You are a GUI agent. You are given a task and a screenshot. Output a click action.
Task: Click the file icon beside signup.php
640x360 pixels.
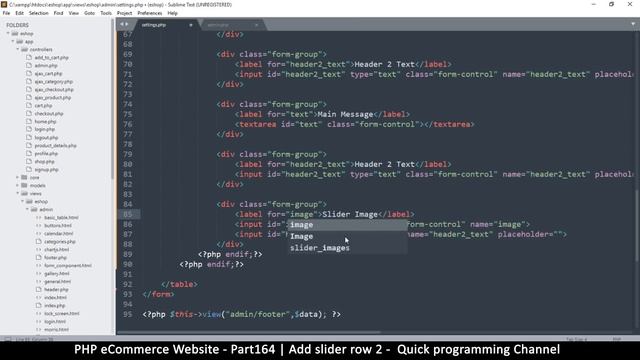[29, 169]
